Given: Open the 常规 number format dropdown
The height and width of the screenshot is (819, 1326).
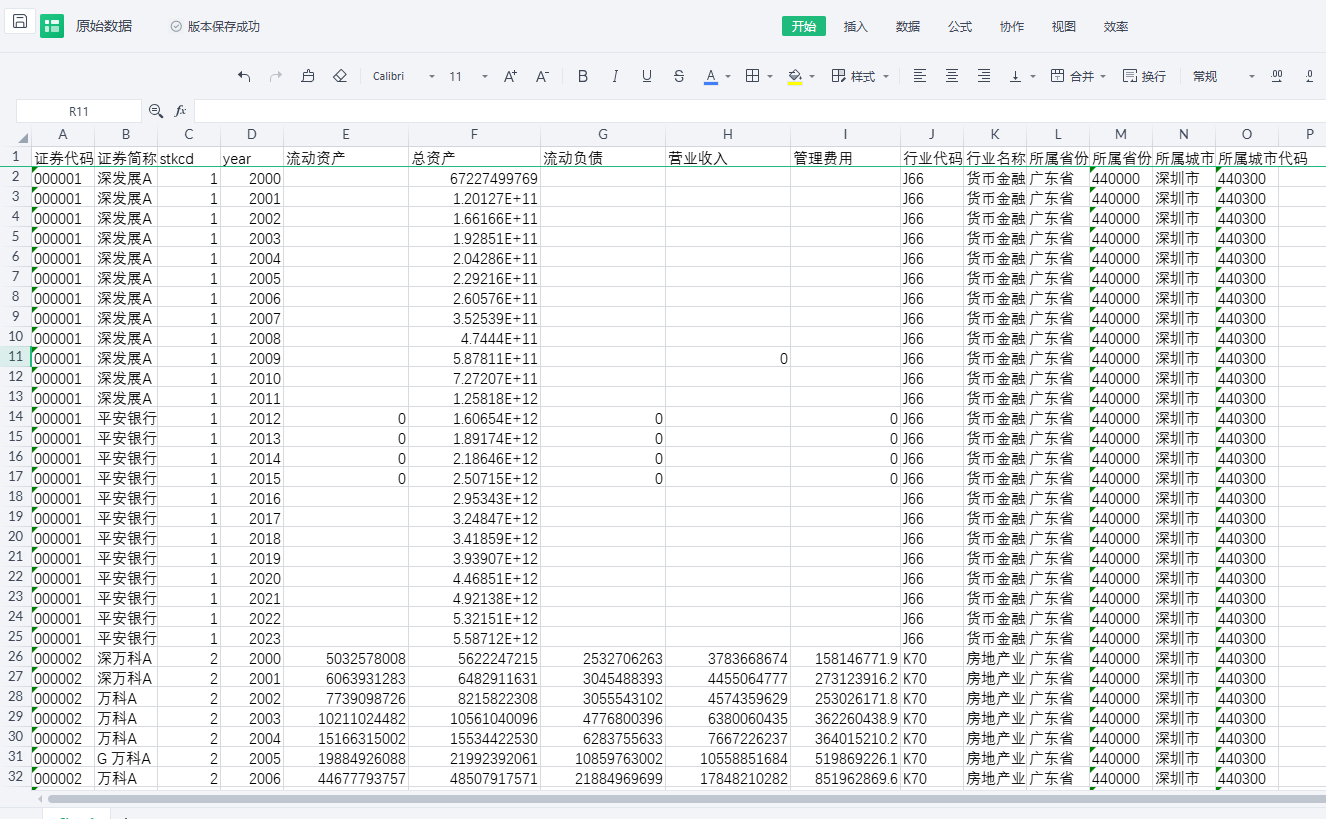Looking at the screenshot, I should pos(1223,76).
